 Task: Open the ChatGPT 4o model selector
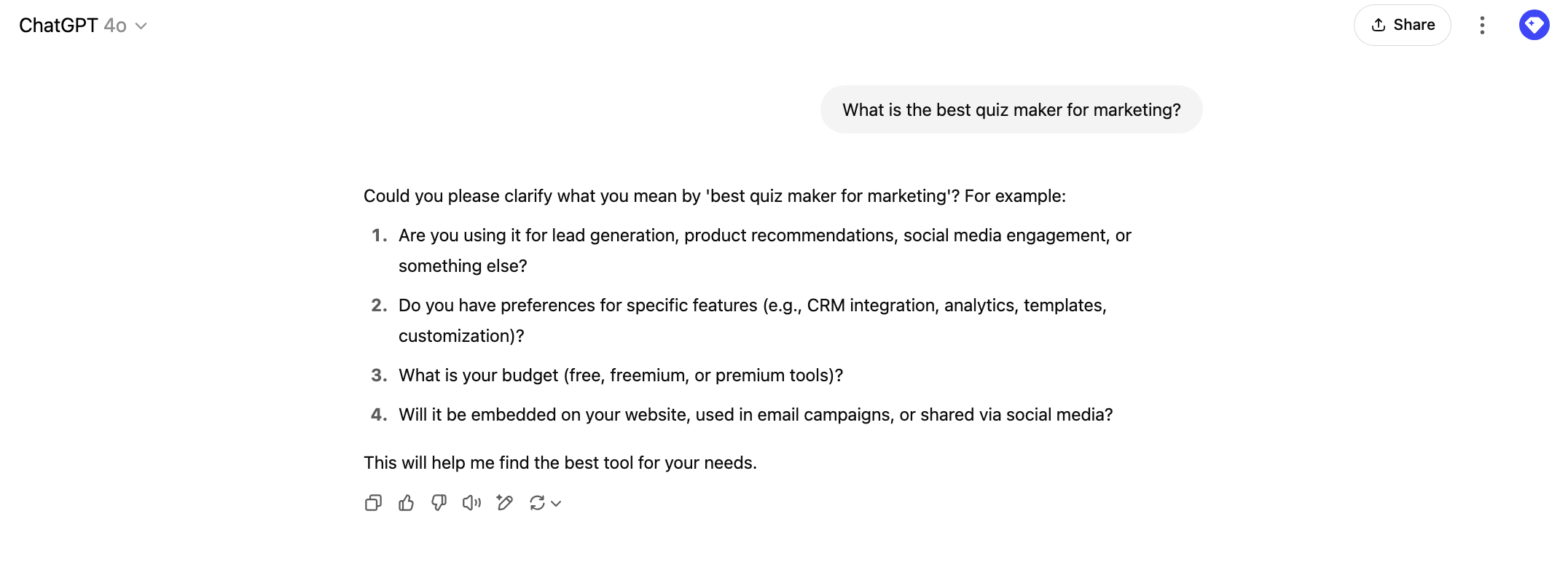click(82, 25)
